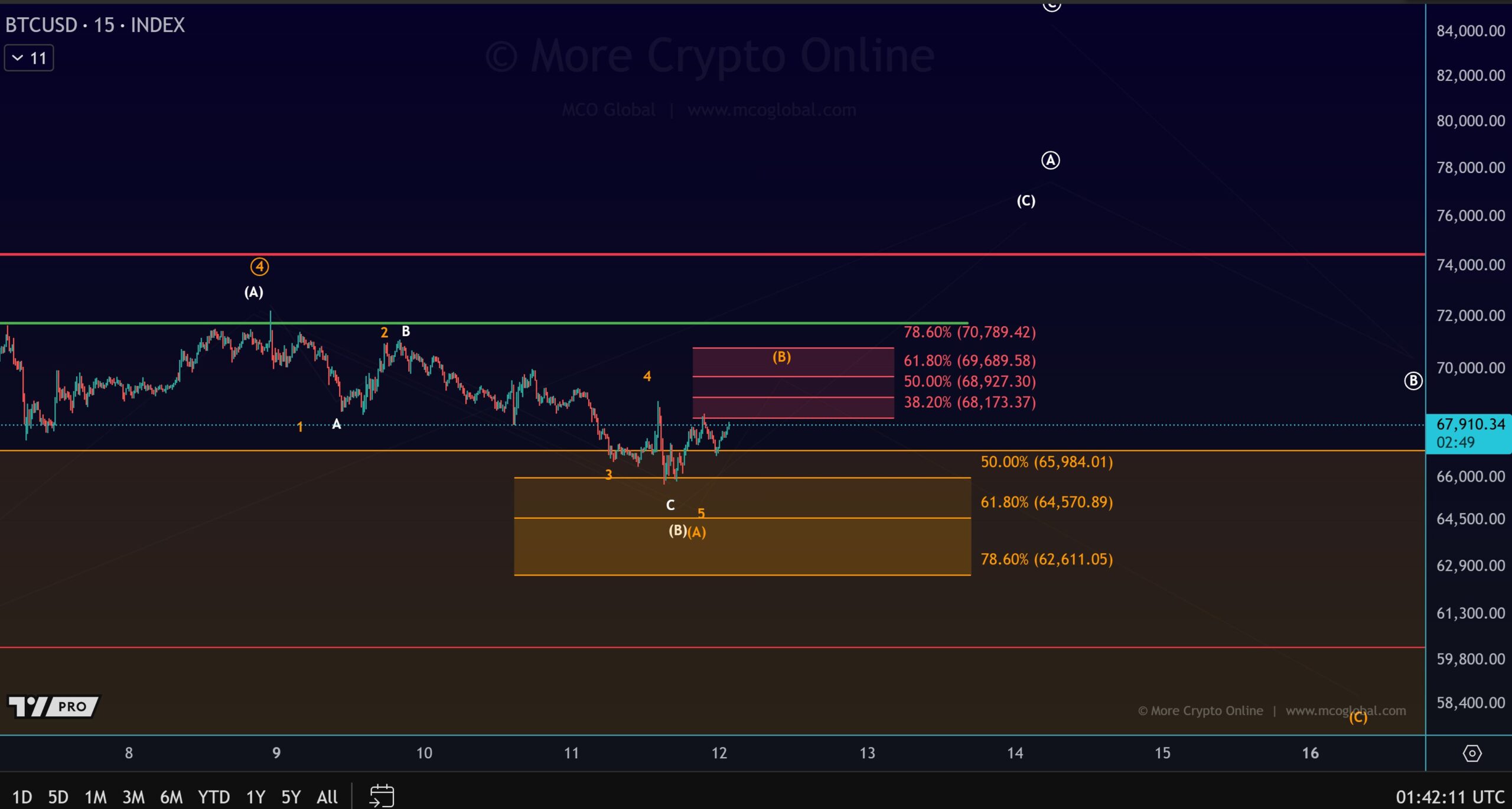
Task: Switch to the YTD range
Action: click(215, 796)
